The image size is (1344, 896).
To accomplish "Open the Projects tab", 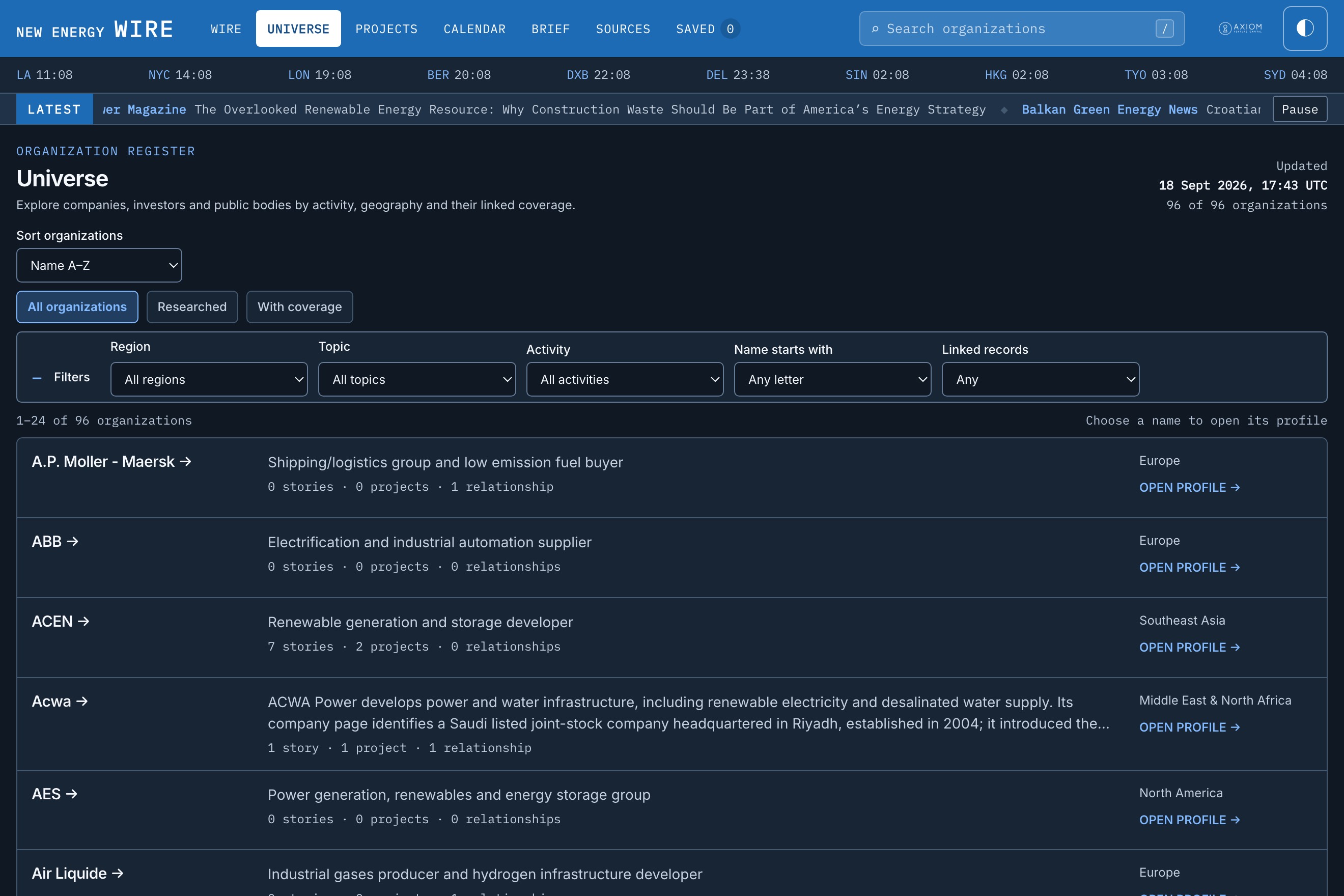I will (x=386, y=29).
